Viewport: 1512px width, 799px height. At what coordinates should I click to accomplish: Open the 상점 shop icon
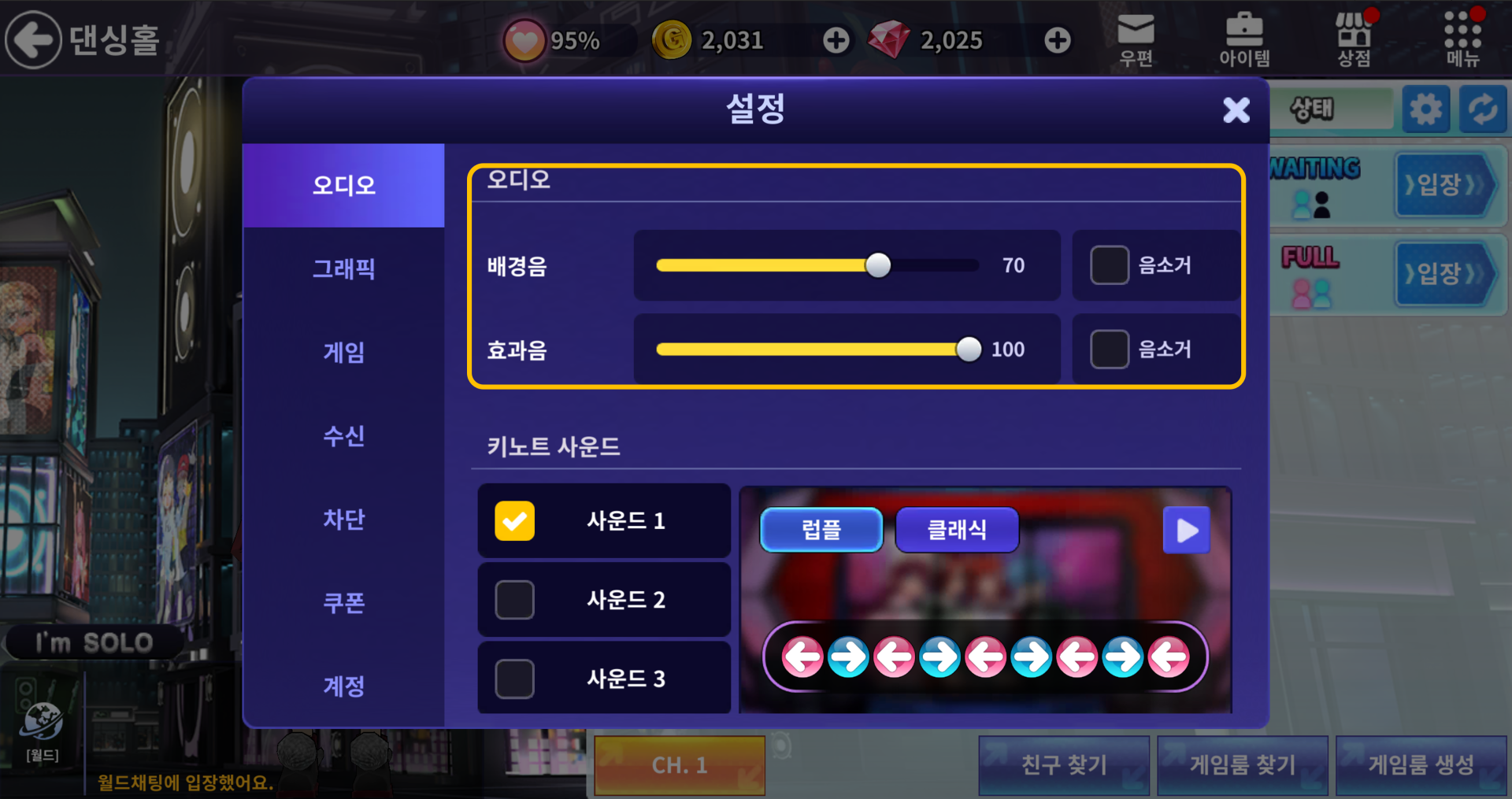pos(1354,39)
